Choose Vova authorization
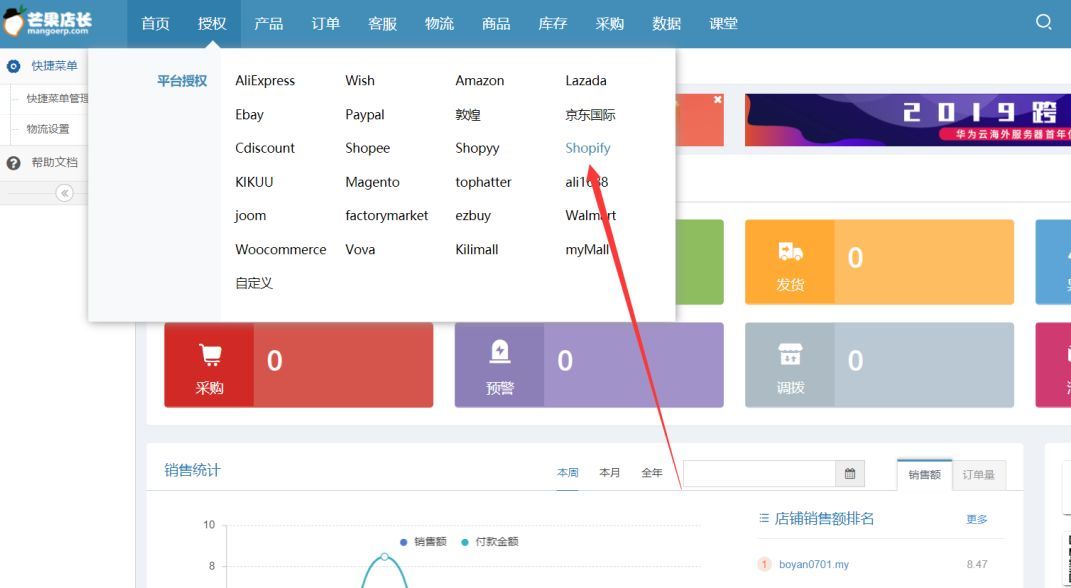Viewport: 1071px width, 588px height. 360,249
